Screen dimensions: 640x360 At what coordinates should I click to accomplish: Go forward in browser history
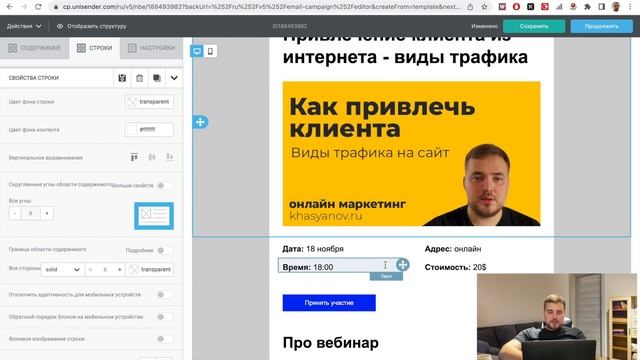[24, 7]
